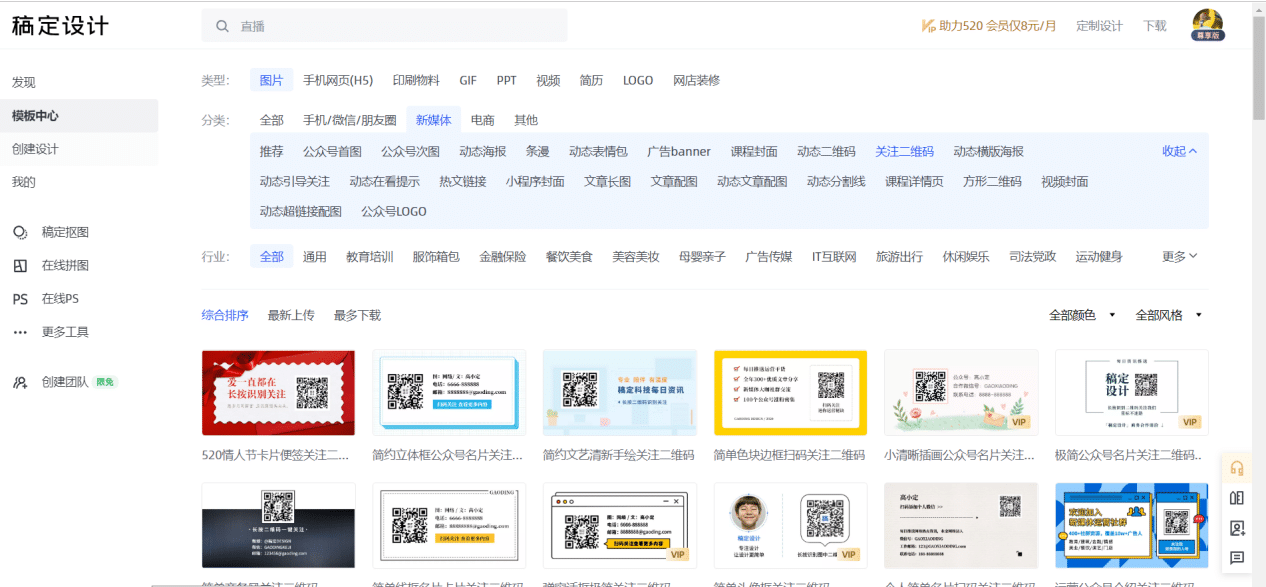Open 简约立体框公众号名片 template thumbnail
The image size is (1266, 587).
click(449, 392)
